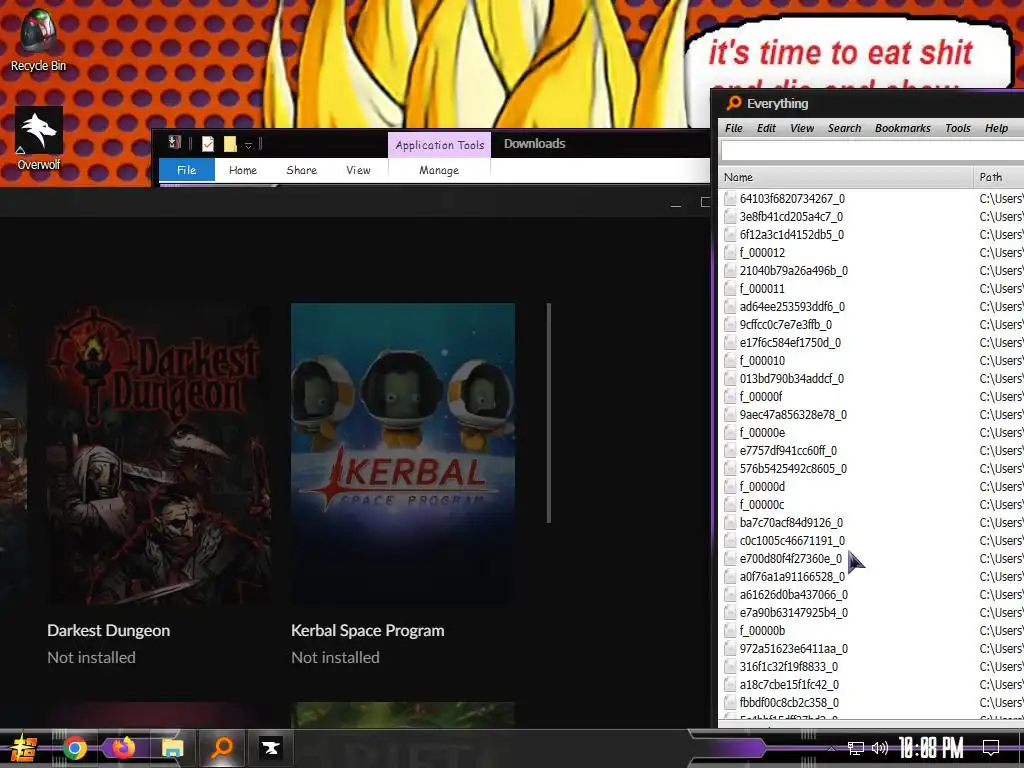
Task: Launch Firefox from taskbar
Action: (123, 748)
